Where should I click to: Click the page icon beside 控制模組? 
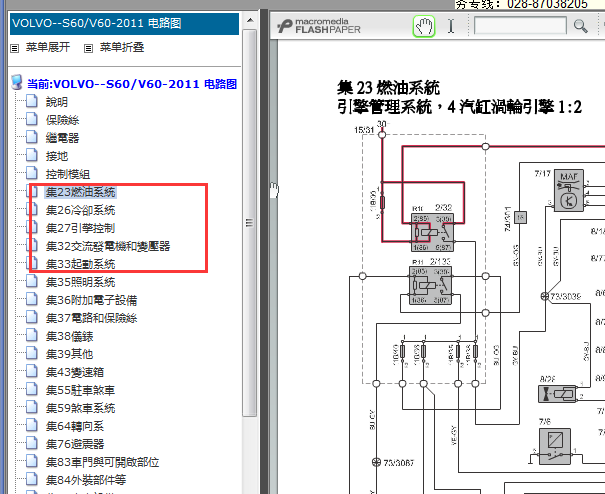pyautogui.click(x=32, y=173)
